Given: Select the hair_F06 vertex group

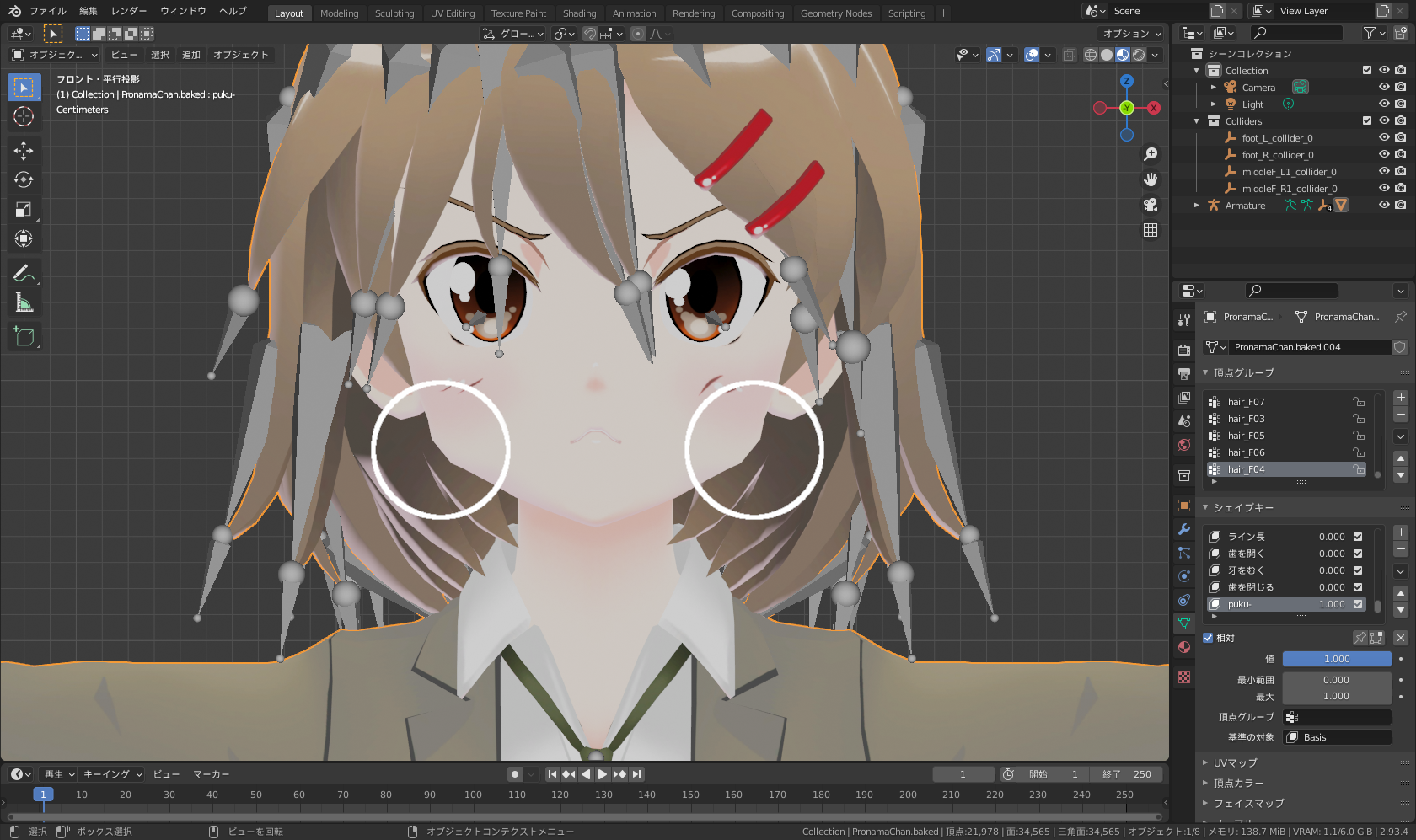Looking at the screenshot, I should (x=1286, y=452).
